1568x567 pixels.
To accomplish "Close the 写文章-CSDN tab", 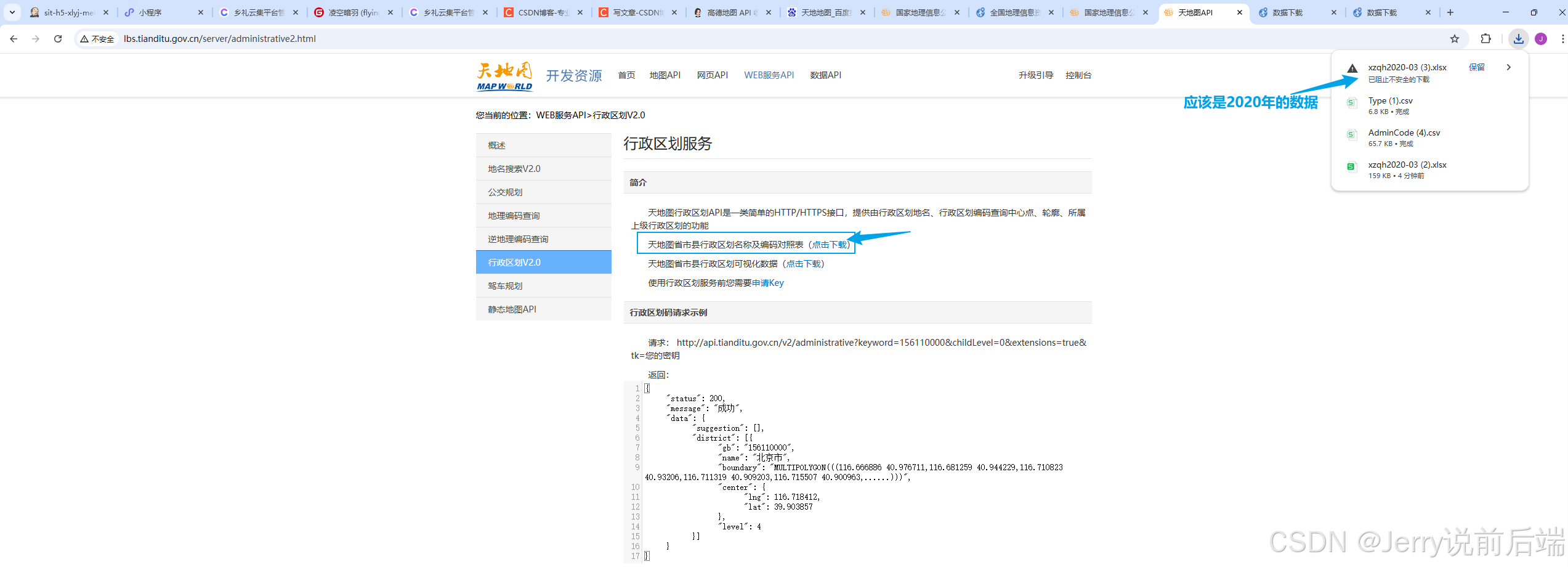I will pos(674,12).
